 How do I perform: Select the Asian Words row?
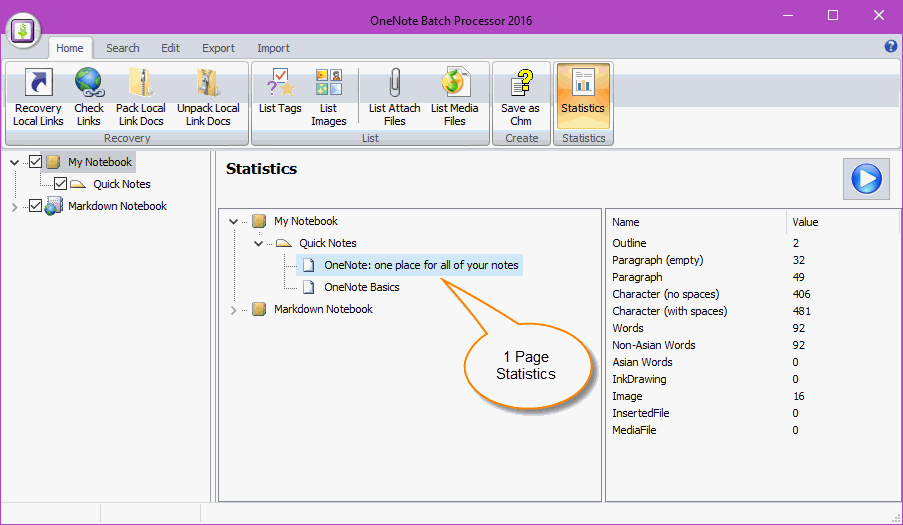(x=753, y=362)
